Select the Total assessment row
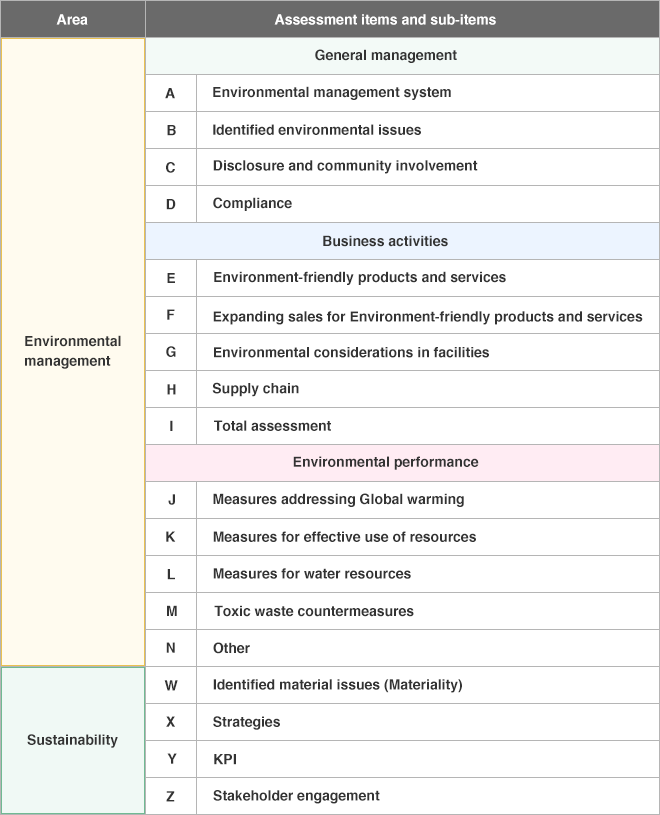 pyautogui.click(x=402, y=426)
